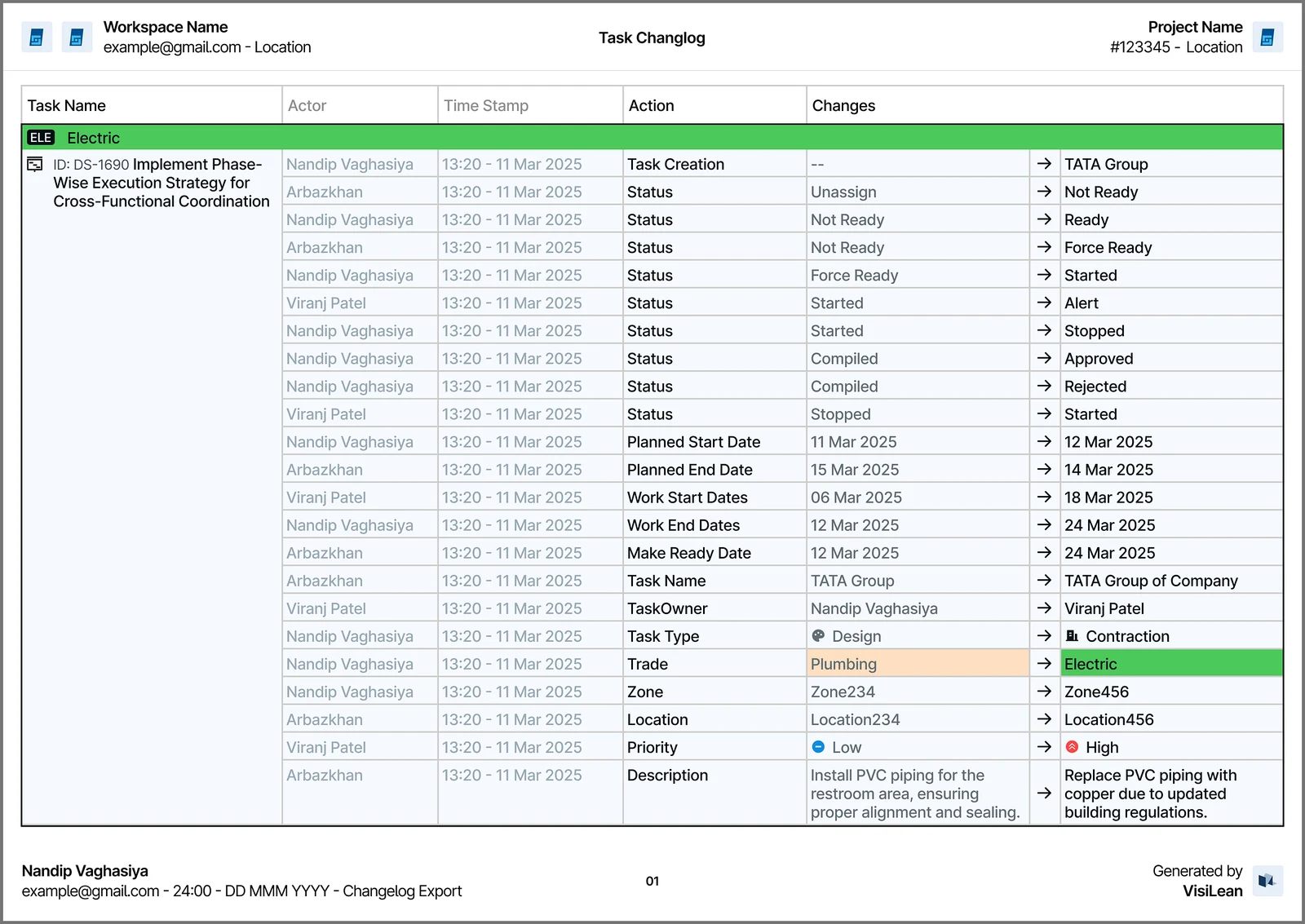This screenshot has height=924, width=1305.
Task: Click the 'Rejected' status value
Action: [1095, 387]
